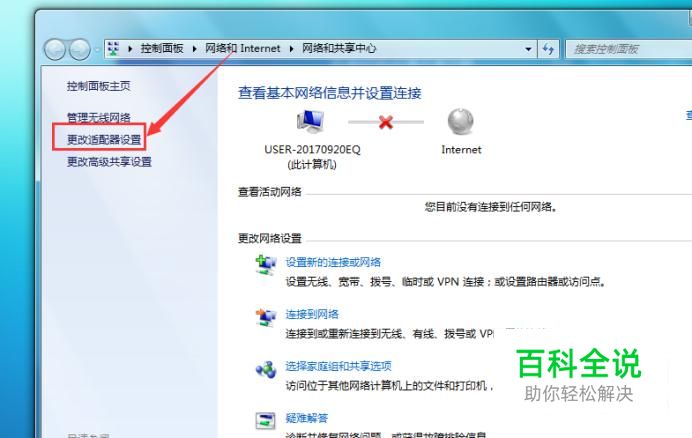Viewport: 692px width, 438px height.
Task: Click the icon next to 设置新的连接或网络
Action: tap(266, 265)
